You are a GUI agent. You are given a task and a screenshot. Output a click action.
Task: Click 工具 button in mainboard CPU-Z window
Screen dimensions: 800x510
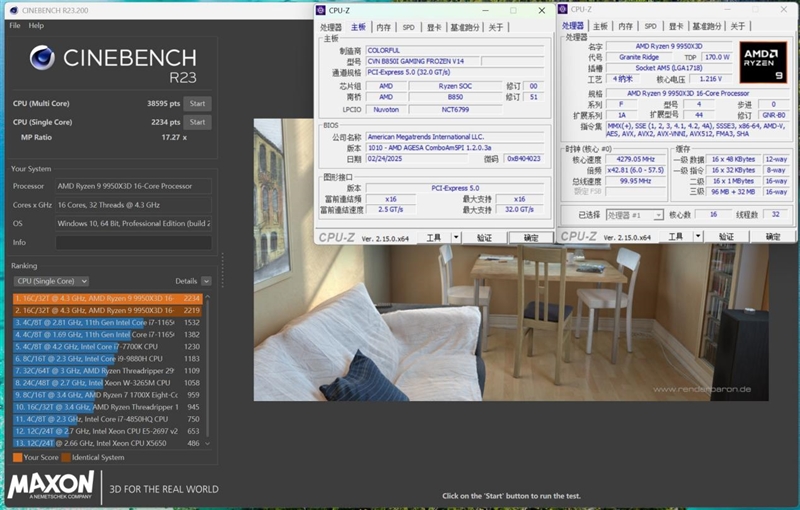pyautogui.click(x=434, y=238)
